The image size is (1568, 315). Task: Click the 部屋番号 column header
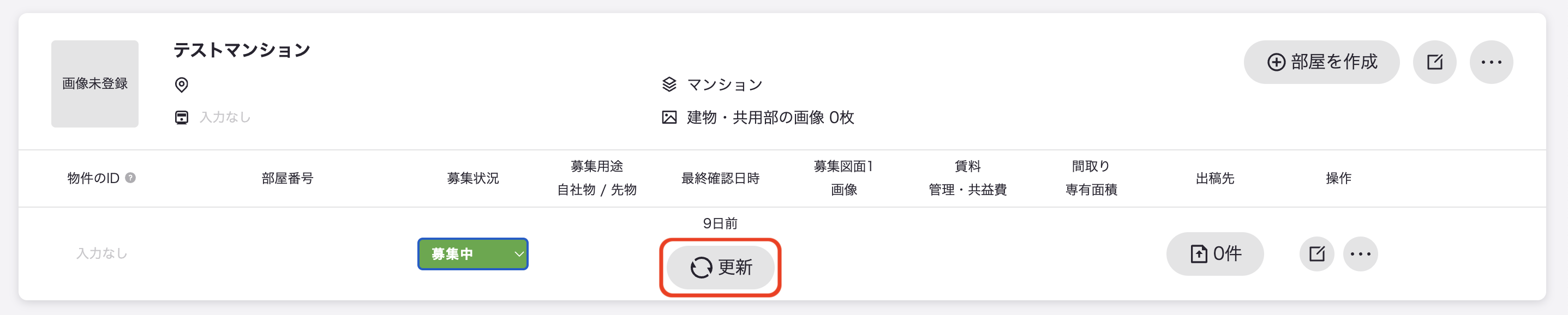point(288,178)
